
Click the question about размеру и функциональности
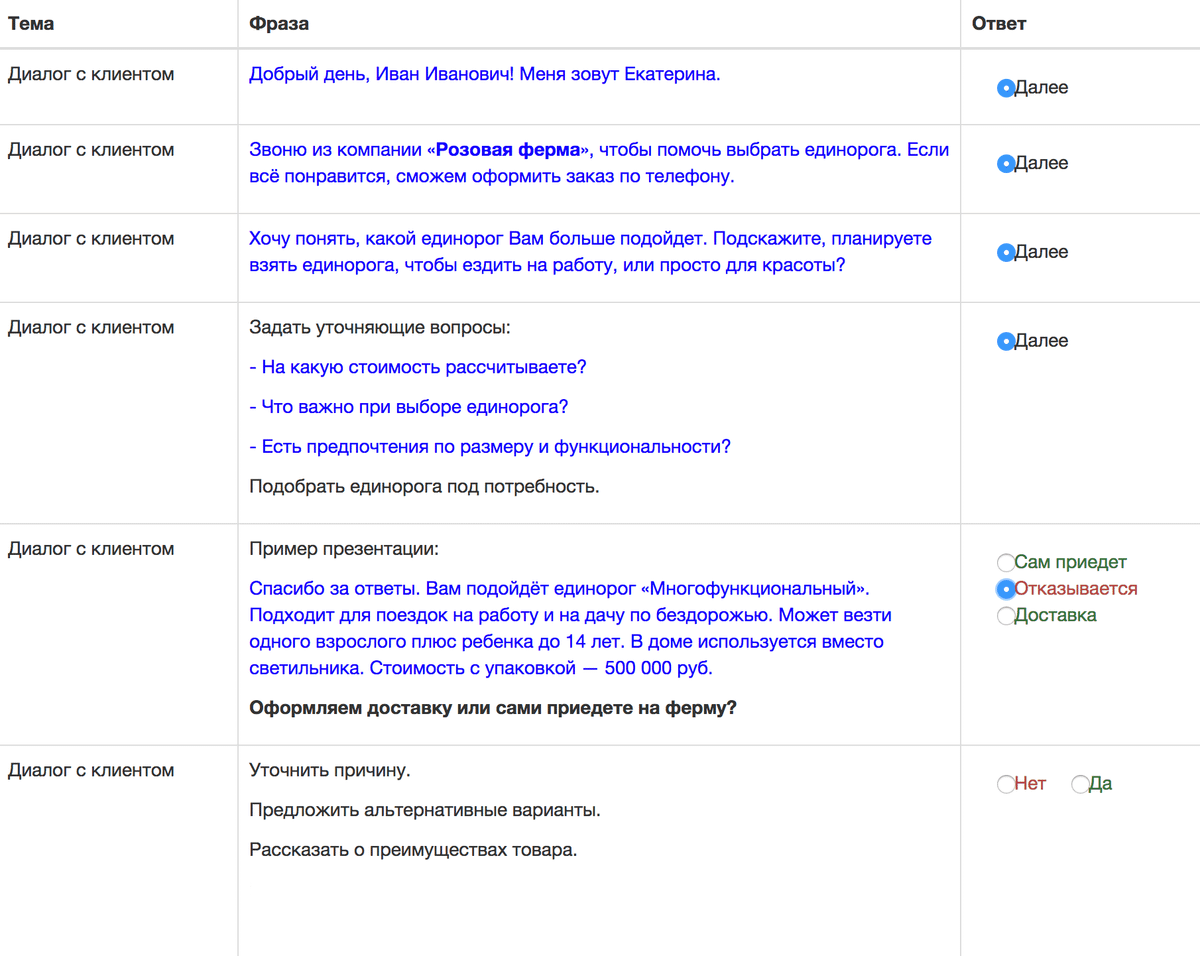point(490,447)
